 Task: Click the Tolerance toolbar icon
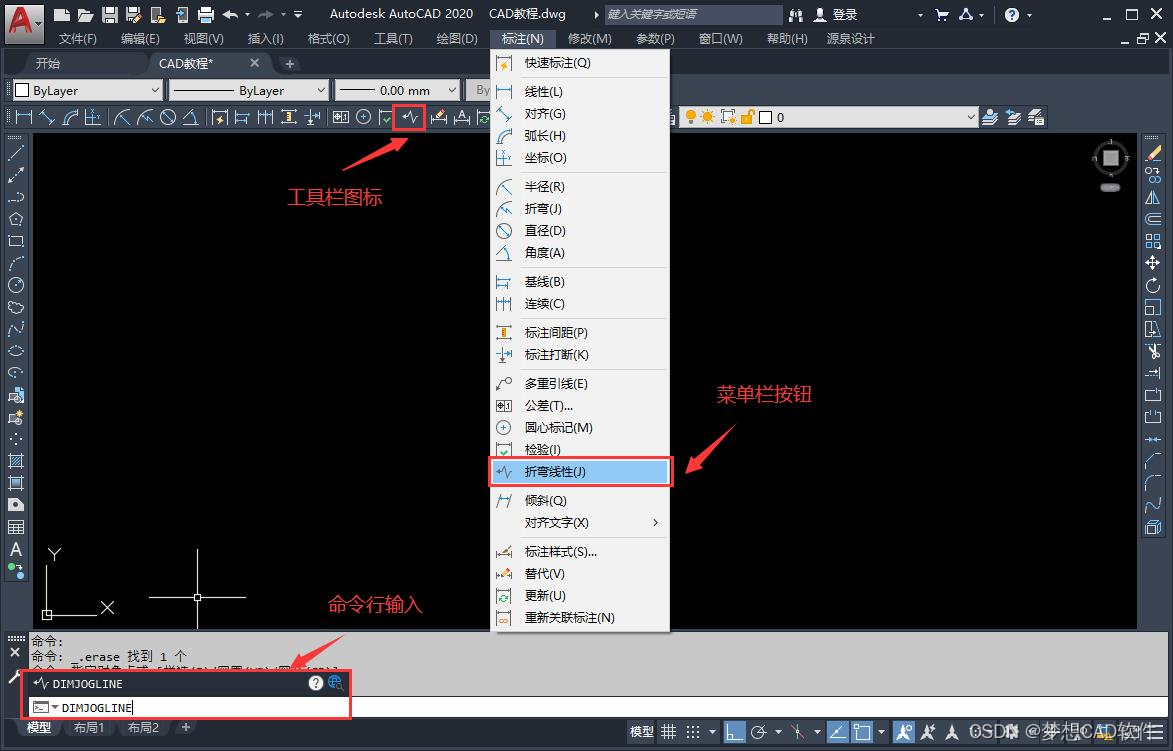coord(341,117)
